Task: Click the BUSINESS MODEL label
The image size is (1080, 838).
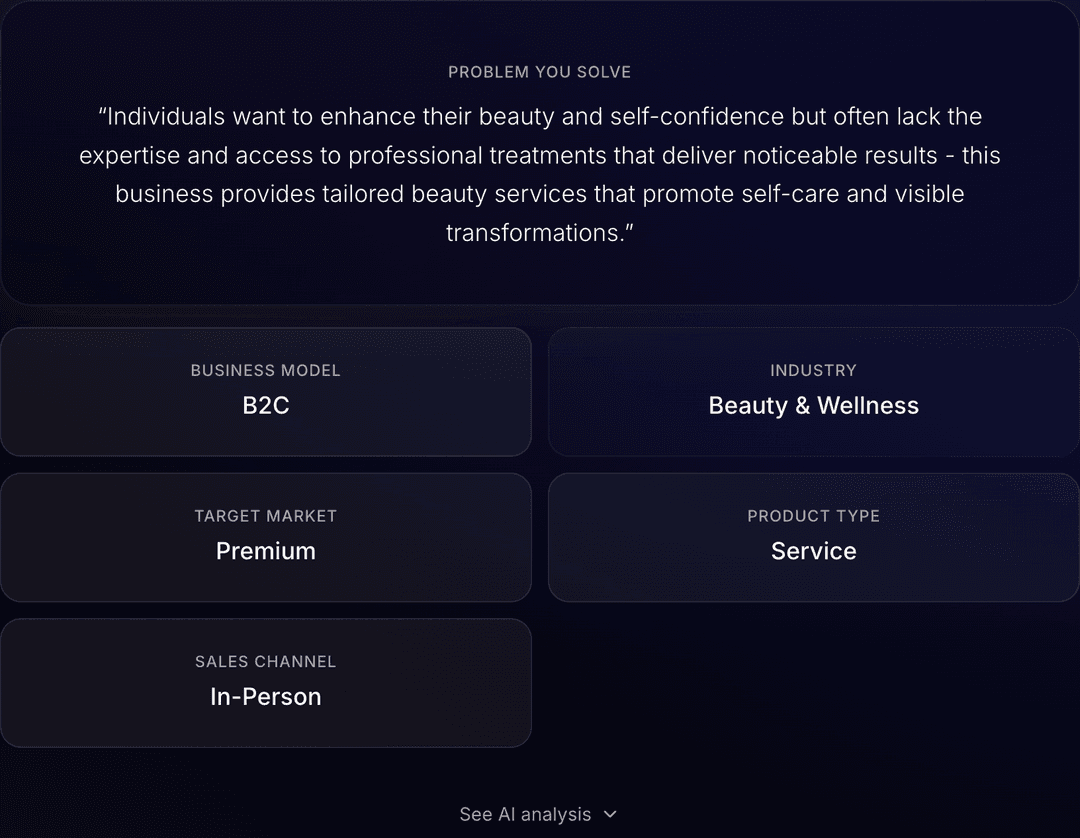Action: [x=266, y=370]
